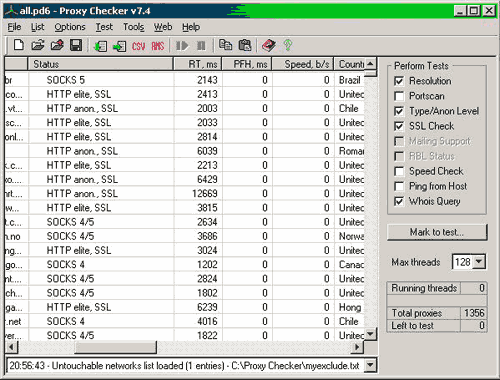The image size is (500, 380).
Task: Toggle the SSL Check checkbox
Action: (399, 126)
